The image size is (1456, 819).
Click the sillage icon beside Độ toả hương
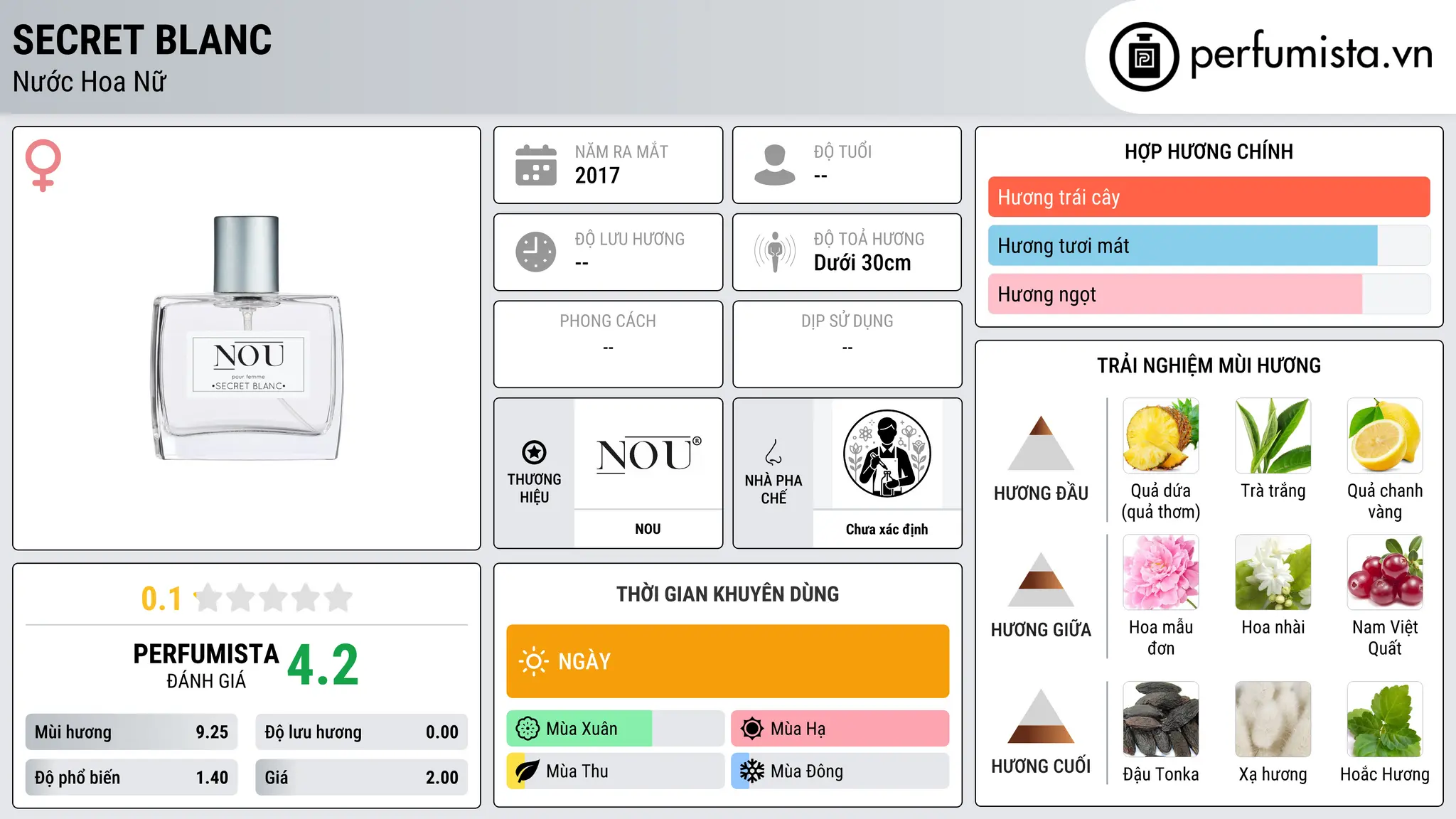click(775, 252)
